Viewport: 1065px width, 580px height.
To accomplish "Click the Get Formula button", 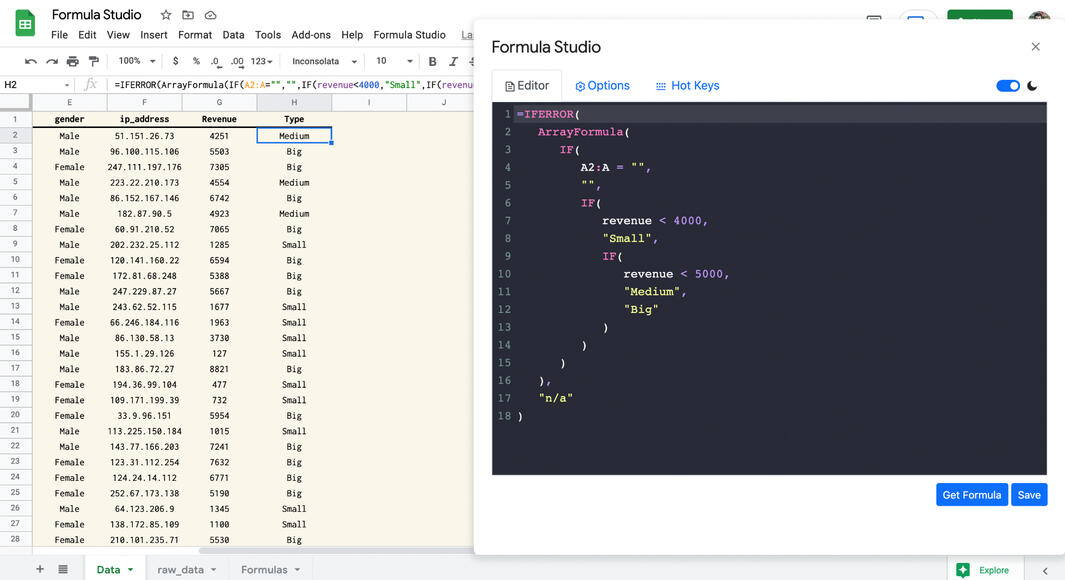I will coord(971,494).
